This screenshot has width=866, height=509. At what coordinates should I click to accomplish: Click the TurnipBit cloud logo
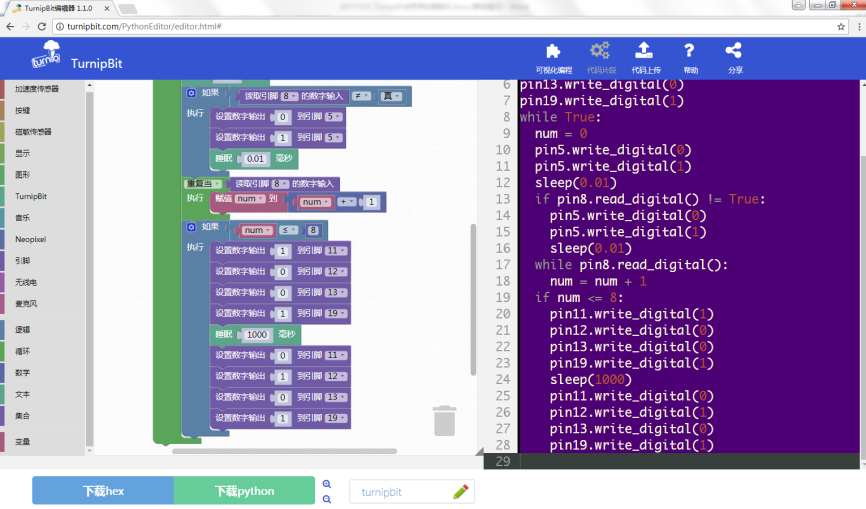pos(46,55)
